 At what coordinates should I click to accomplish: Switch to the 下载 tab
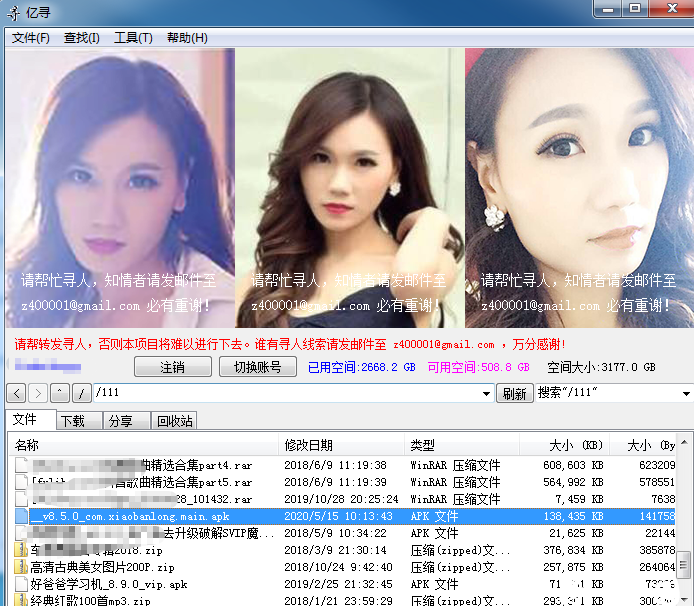tap(74, 421)
